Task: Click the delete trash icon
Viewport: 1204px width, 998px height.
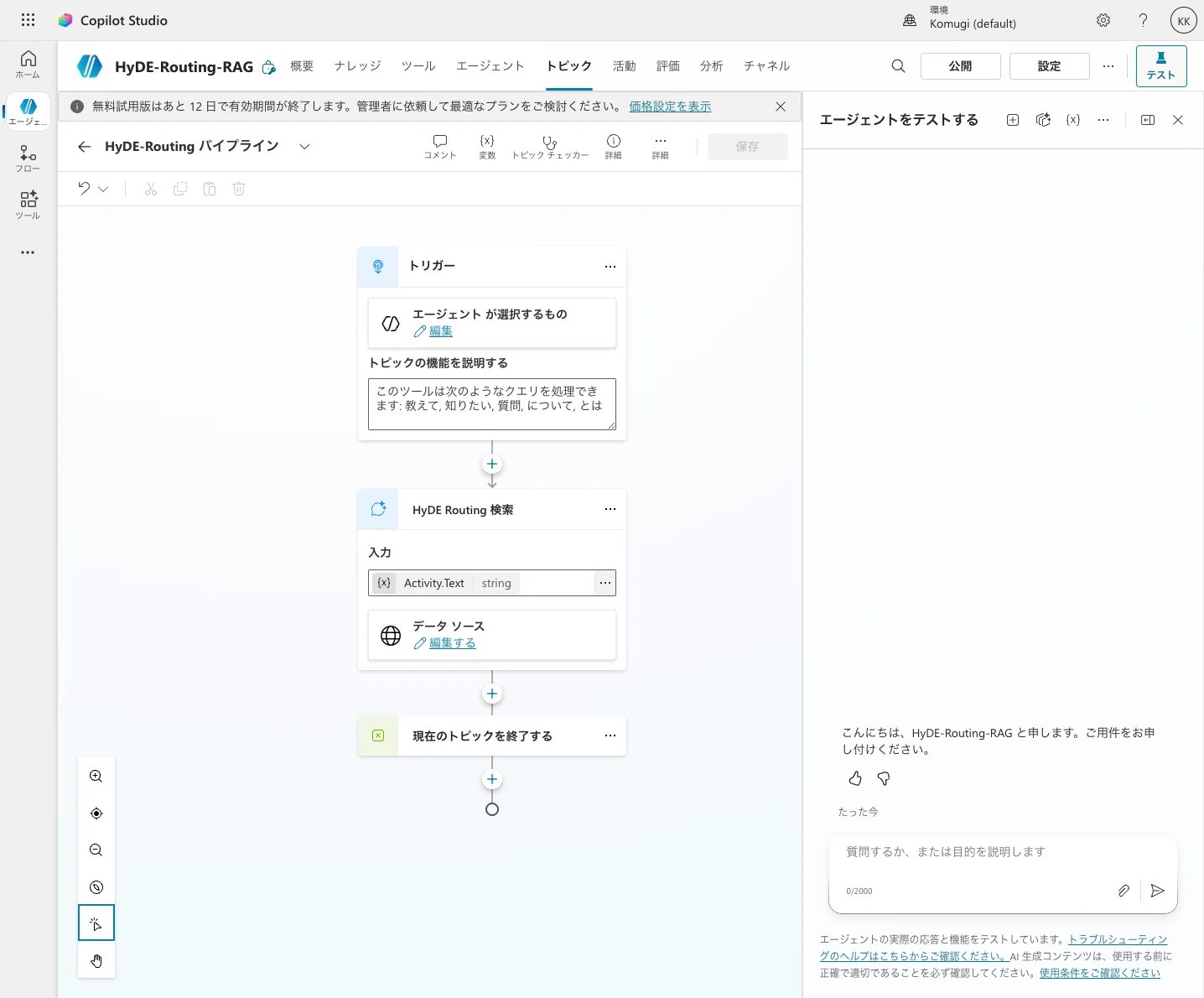Action: [239, 189]
